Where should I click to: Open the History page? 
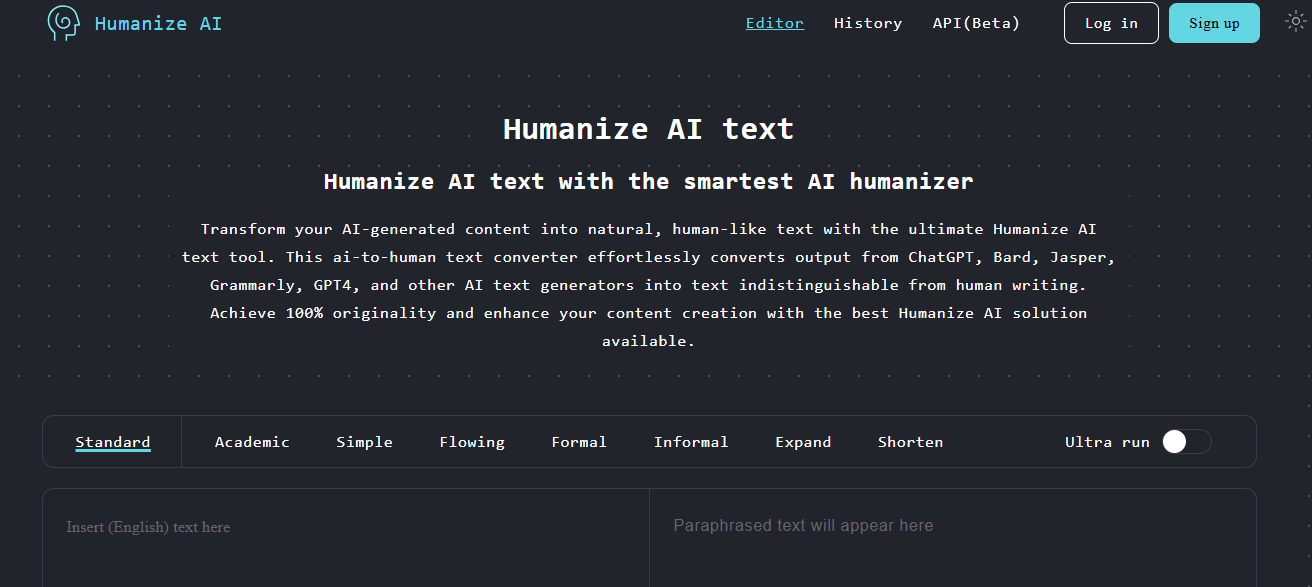tap(868, 23)
